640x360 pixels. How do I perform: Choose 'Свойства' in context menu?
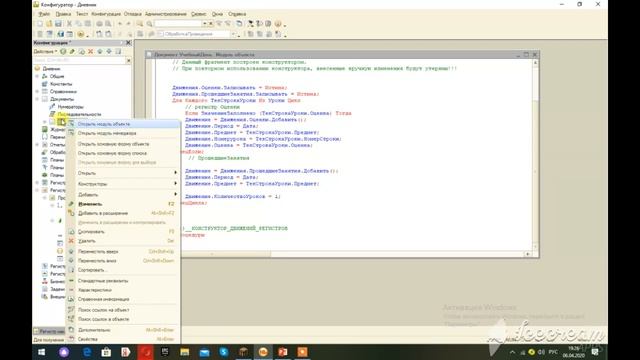click(122, 339)
